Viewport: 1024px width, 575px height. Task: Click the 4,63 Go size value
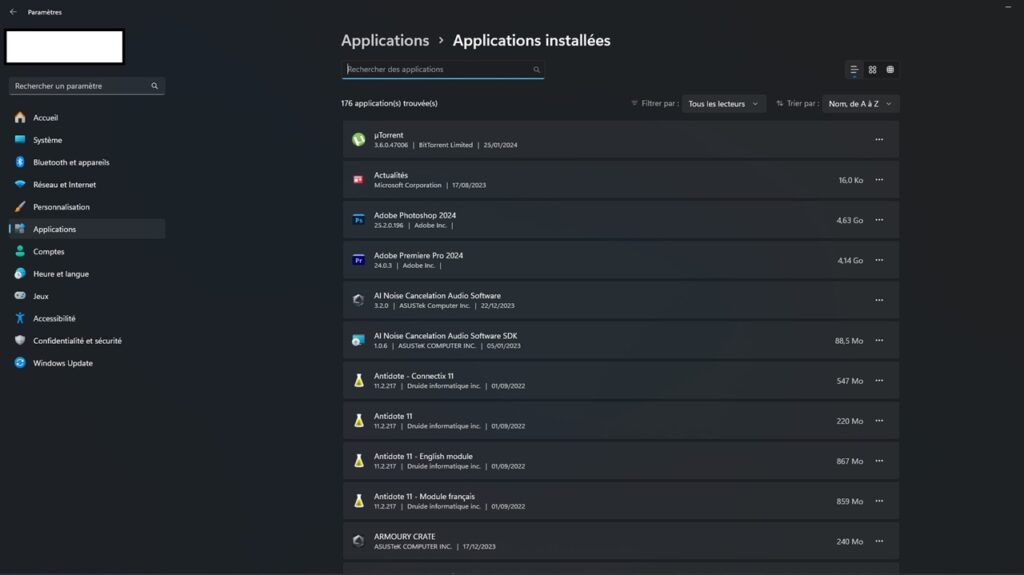(849, 220)
